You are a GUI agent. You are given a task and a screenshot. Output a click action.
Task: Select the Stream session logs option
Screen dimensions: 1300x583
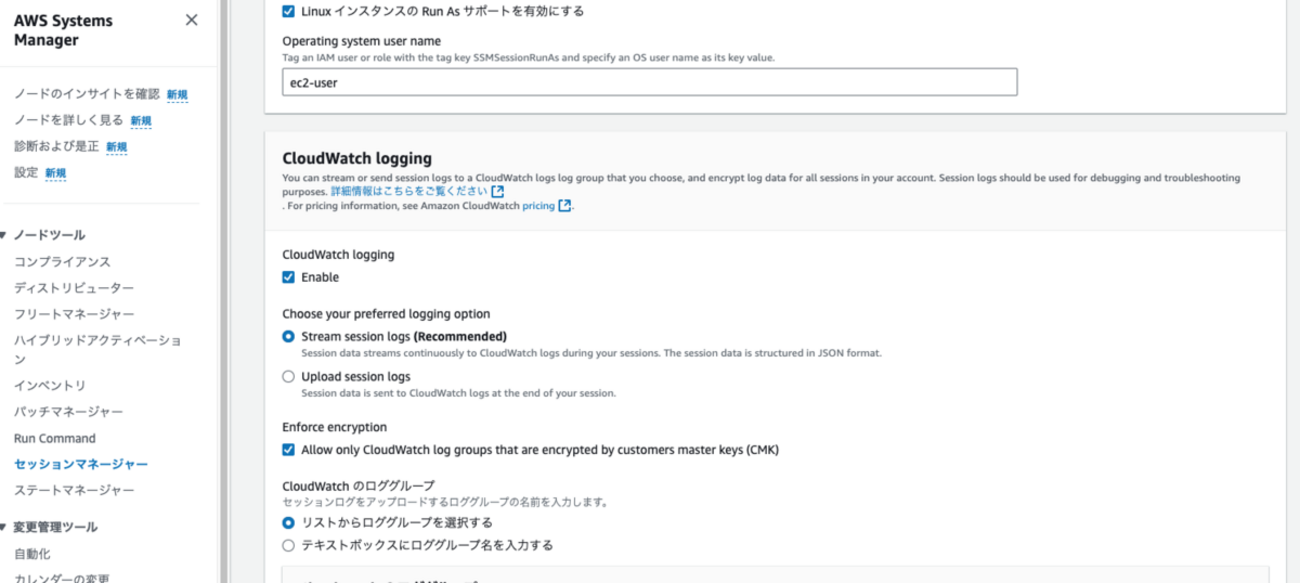coord(288,334)
